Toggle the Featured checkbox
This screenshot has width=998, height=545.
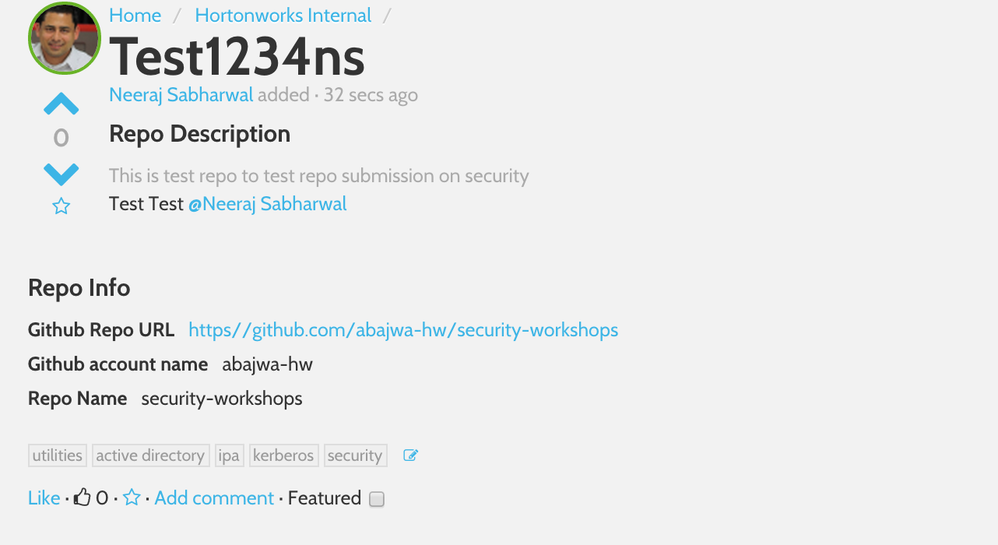pos(377,499)
